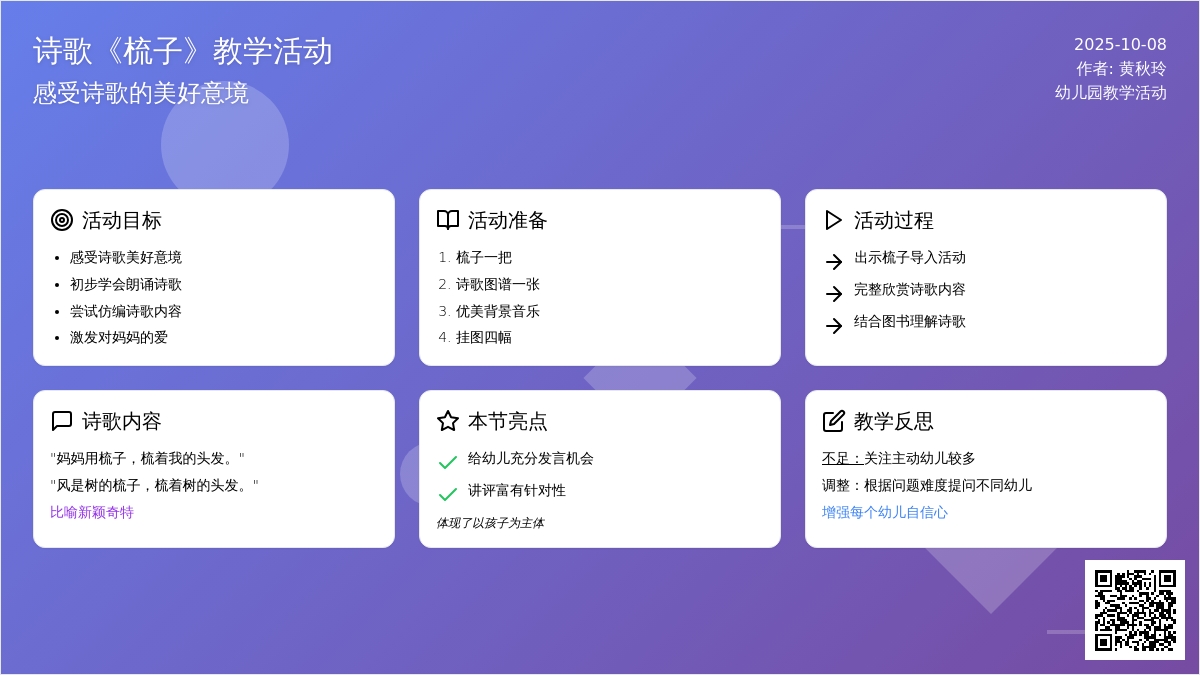
Task: Click the star icon beside 本节亮点
Action: (x=448, y=421)
